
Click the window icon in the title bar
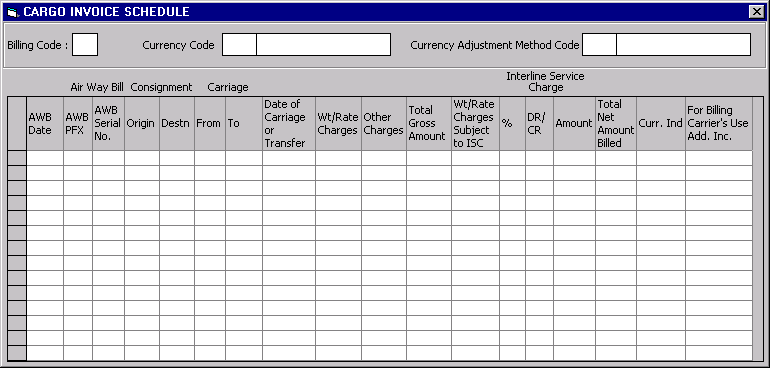[x=13, y=12]
